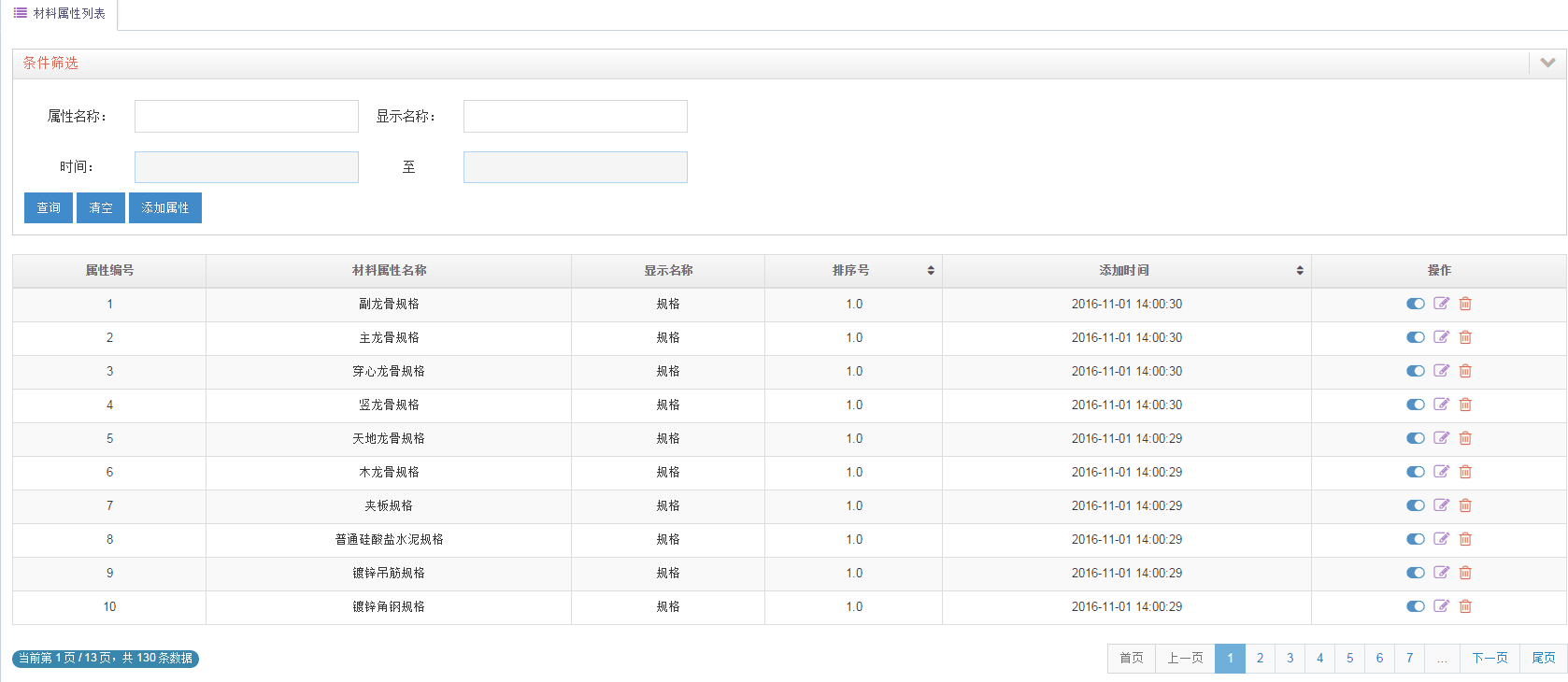This screenshot has height=682, width=1568.
Task: Edit the 夹板规格 row
Action: (1441, 505)
